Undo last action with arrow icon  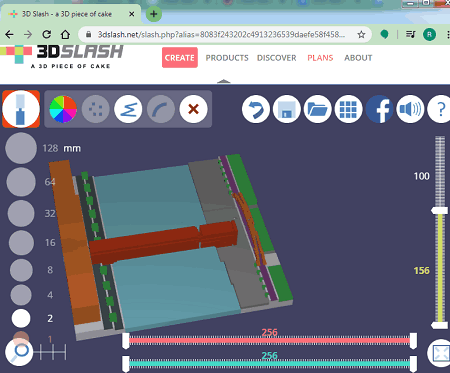(x=256, y=109)
